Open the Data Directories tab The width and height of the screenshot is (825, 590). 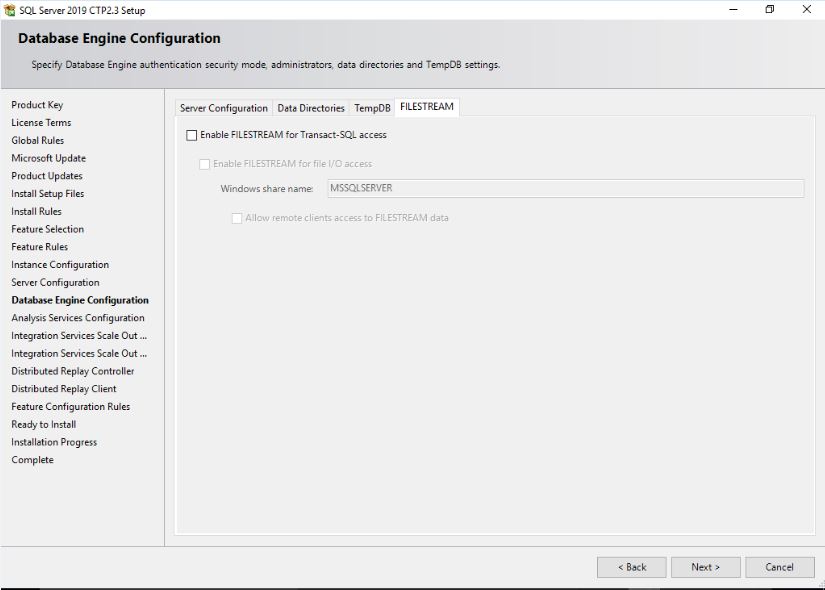point(311,108)
